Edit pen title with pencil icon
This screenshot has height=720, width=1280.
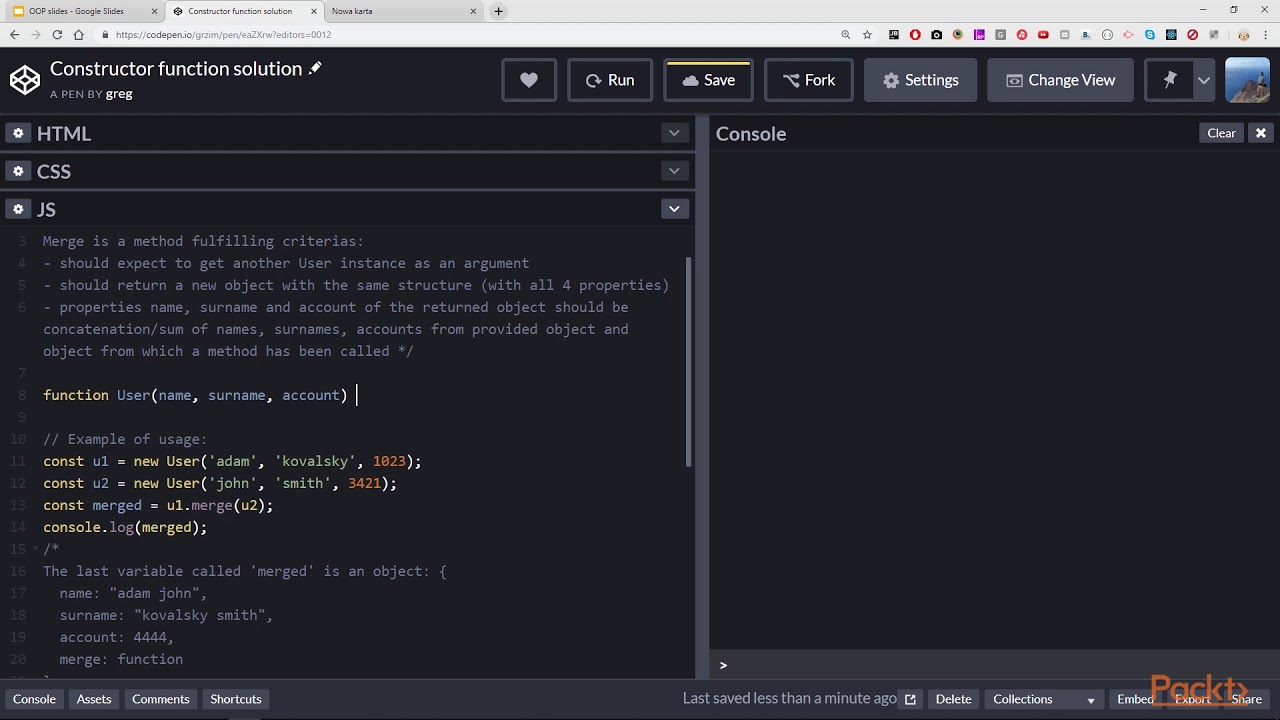pos(315,69)
